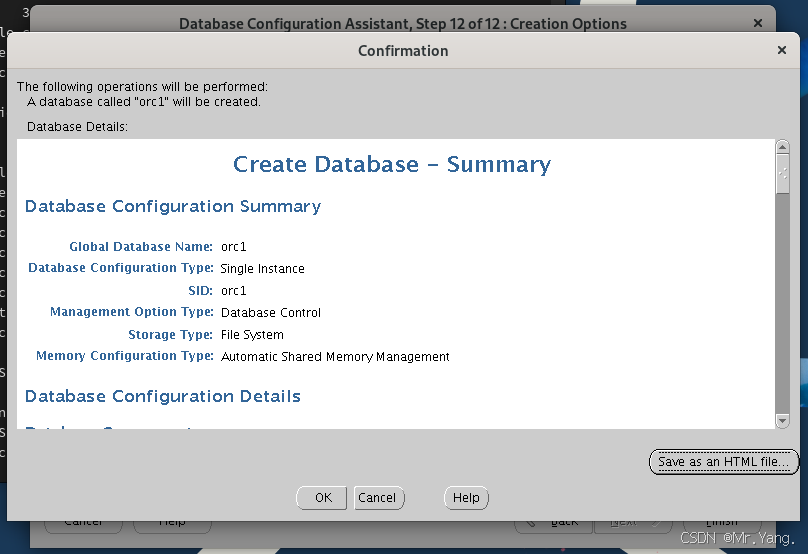Click the 'Global Database Name:' label

click(141, 247)
